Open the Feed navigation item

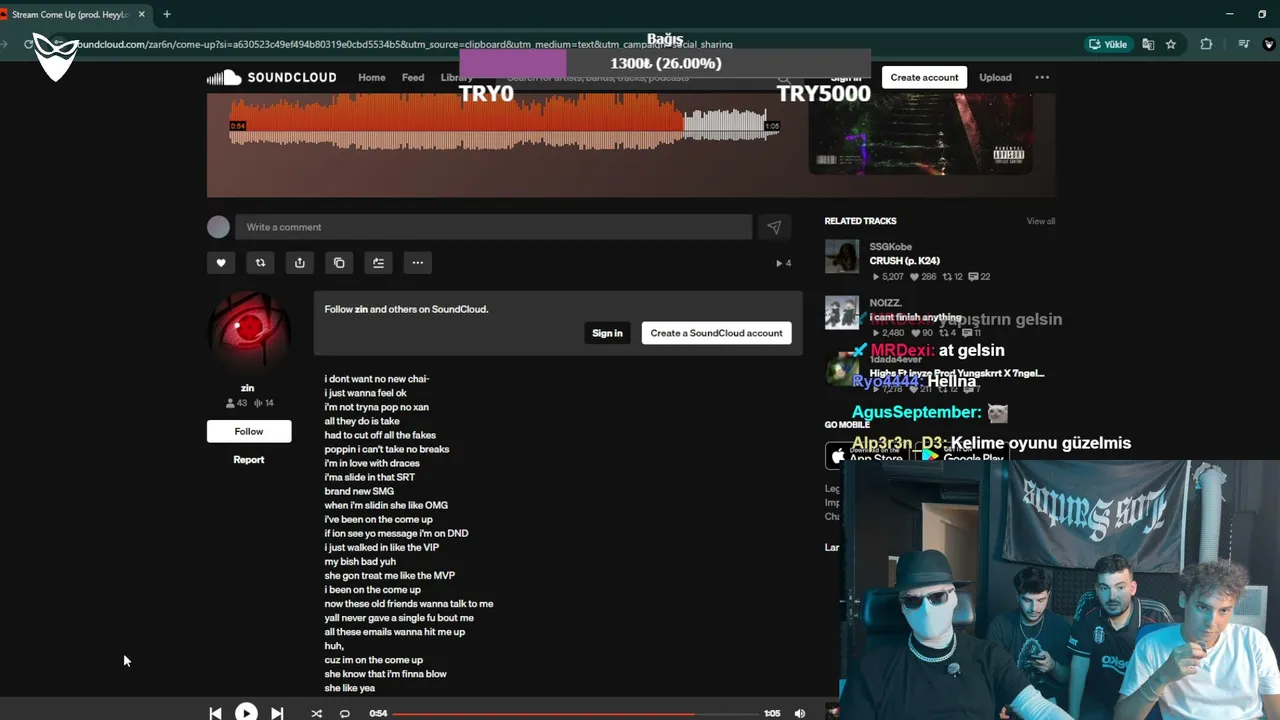(x=413, y=77)
